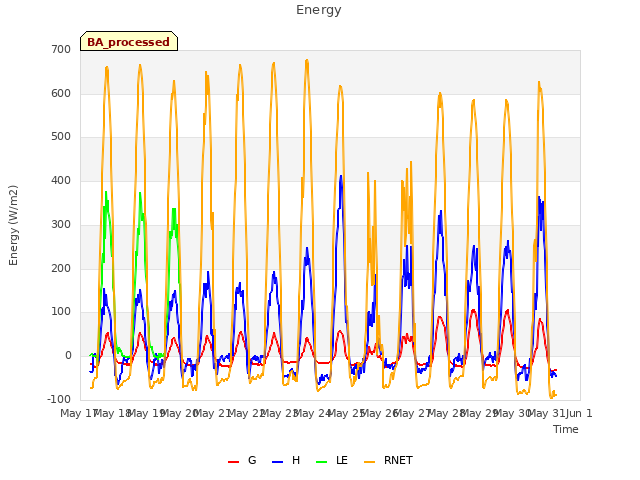
Task: Click the -100 y-axis tick value
Action: [59, 399]
